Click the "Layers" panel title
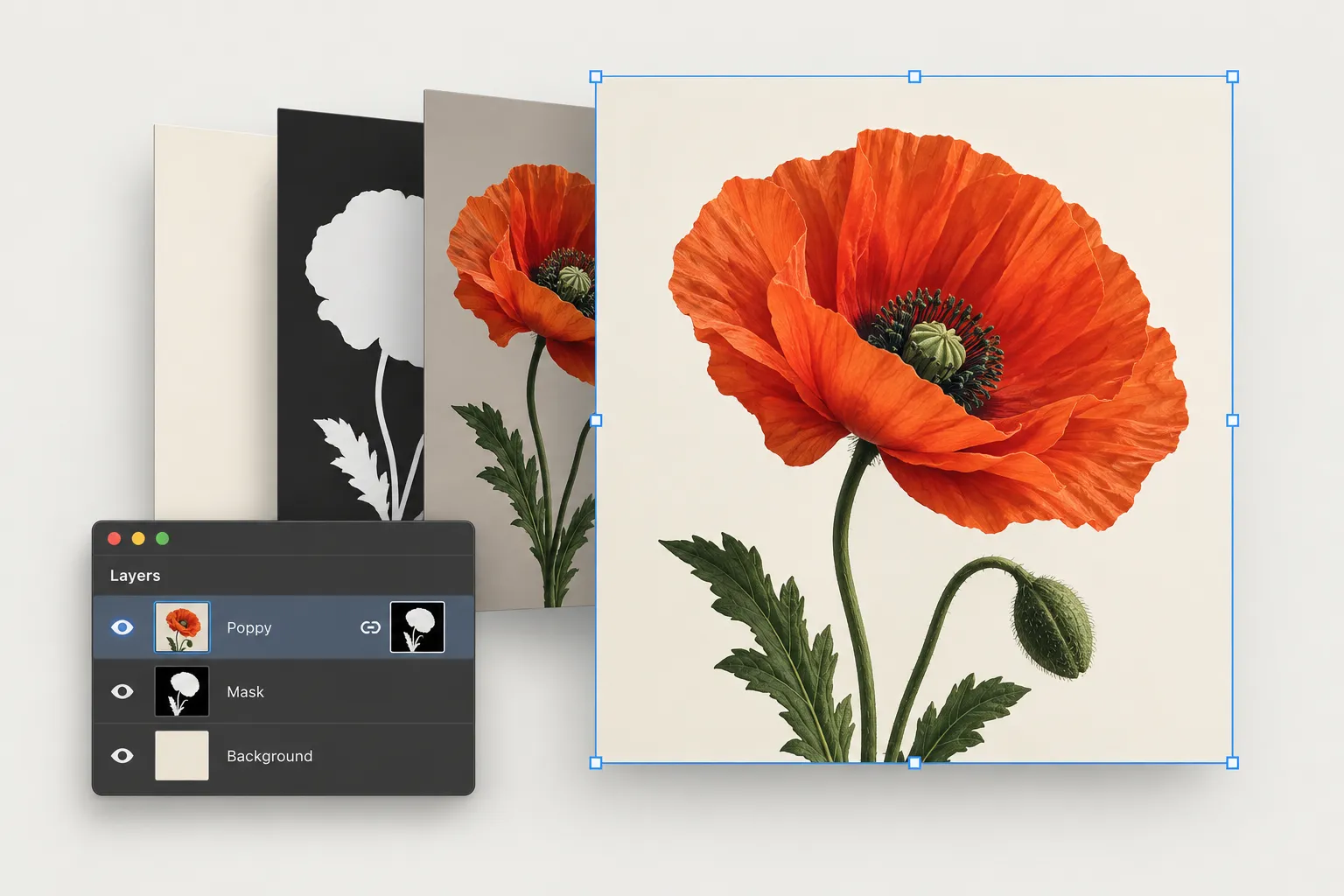This screenshot has width=1344, height=896. coord(135,575)
